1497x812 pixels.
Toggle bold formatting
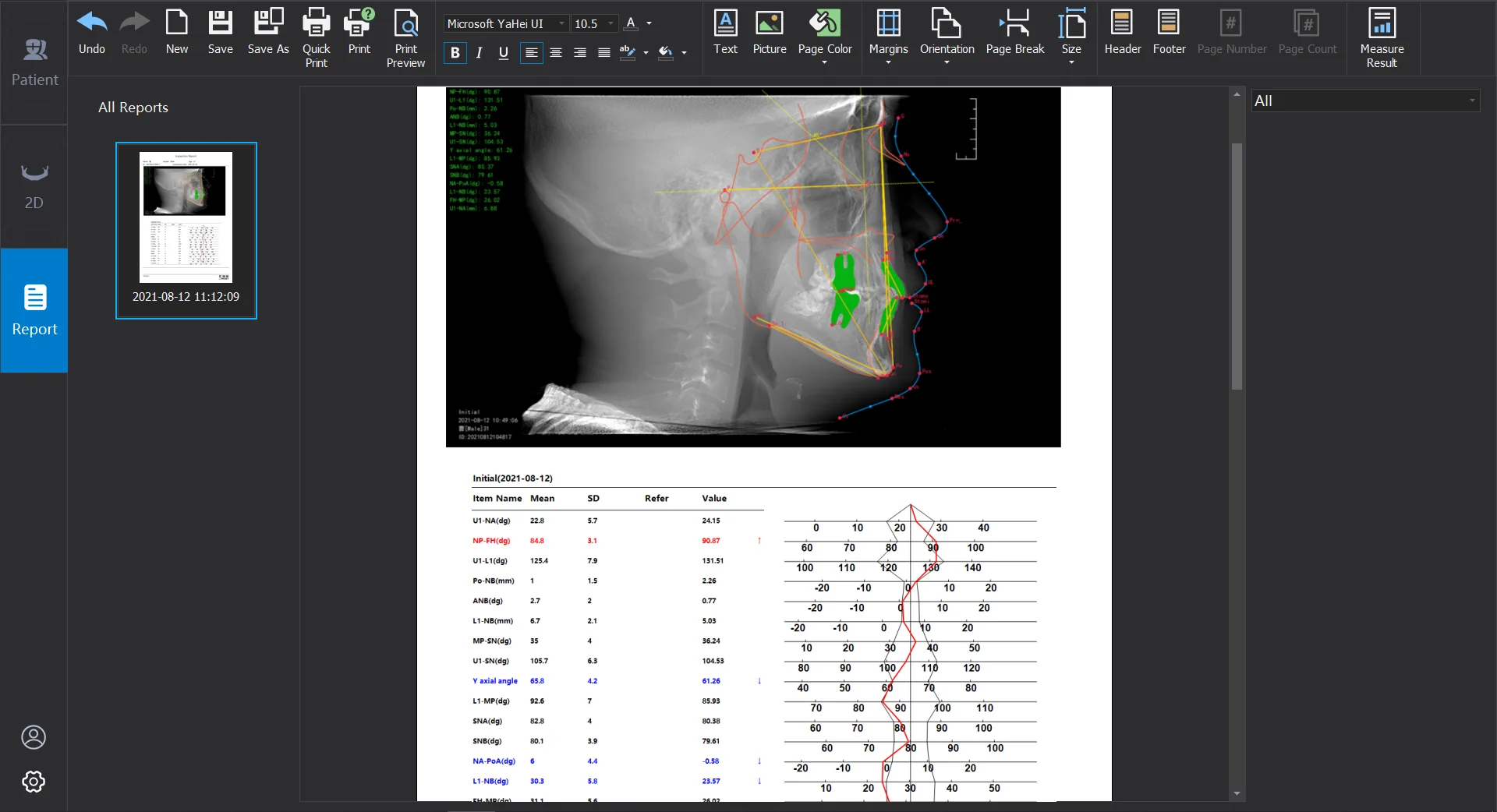pos(455,53)
